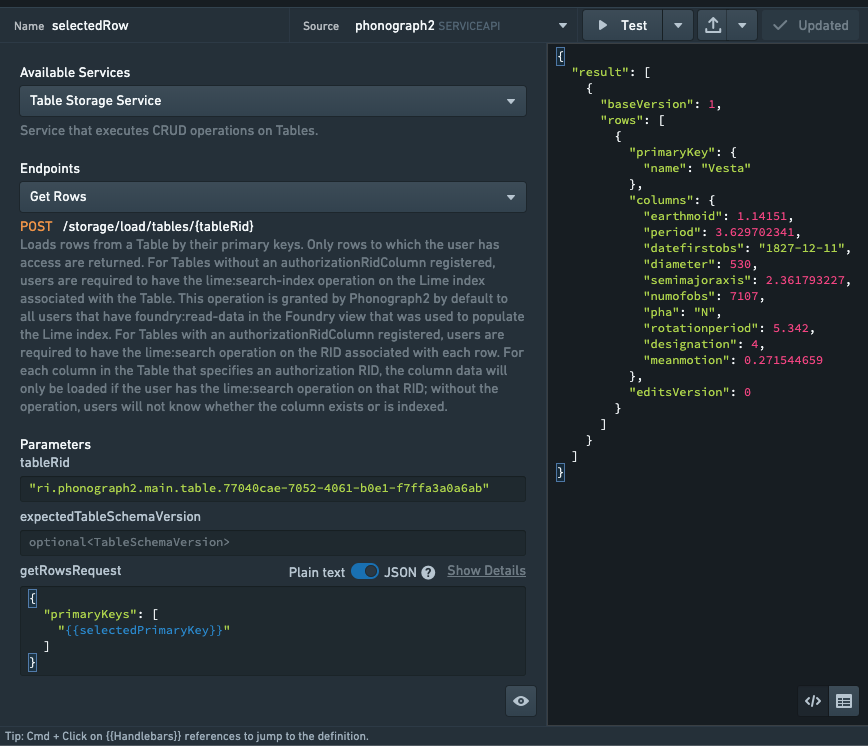Click the upload/export icon button

point(713,25)
